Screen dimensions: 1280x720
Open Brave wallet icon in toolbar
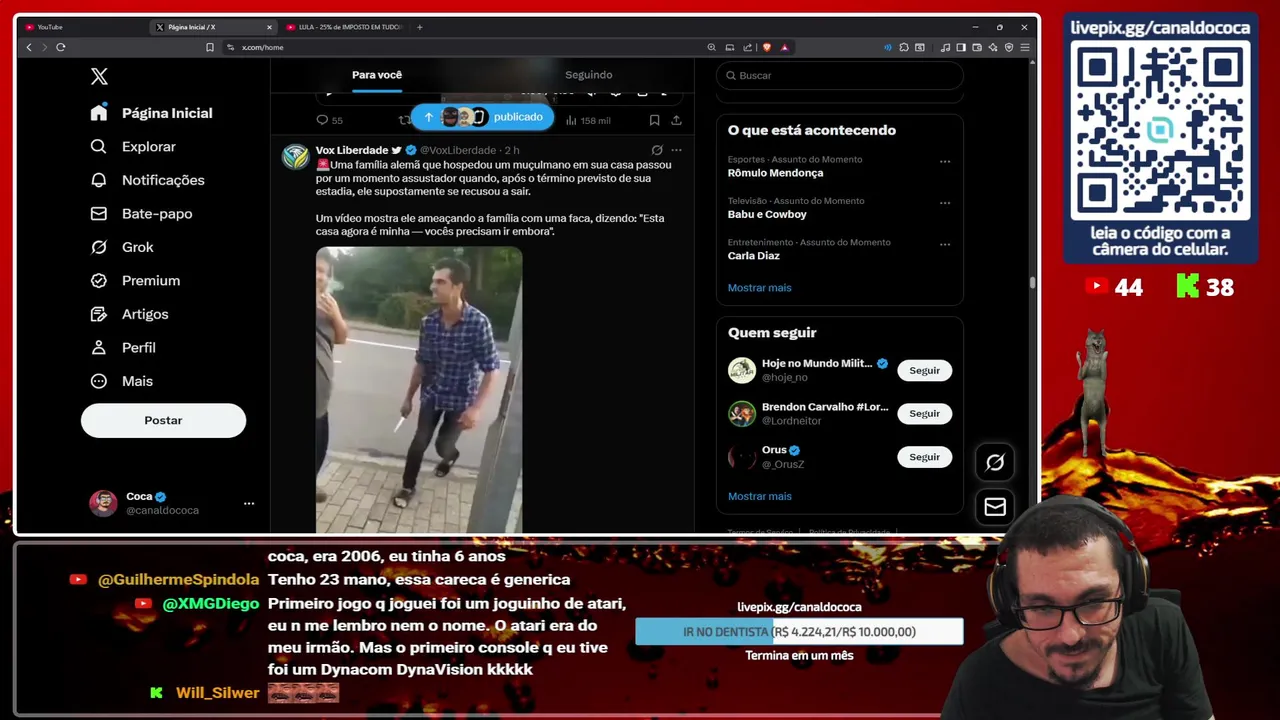pos(977,47)
